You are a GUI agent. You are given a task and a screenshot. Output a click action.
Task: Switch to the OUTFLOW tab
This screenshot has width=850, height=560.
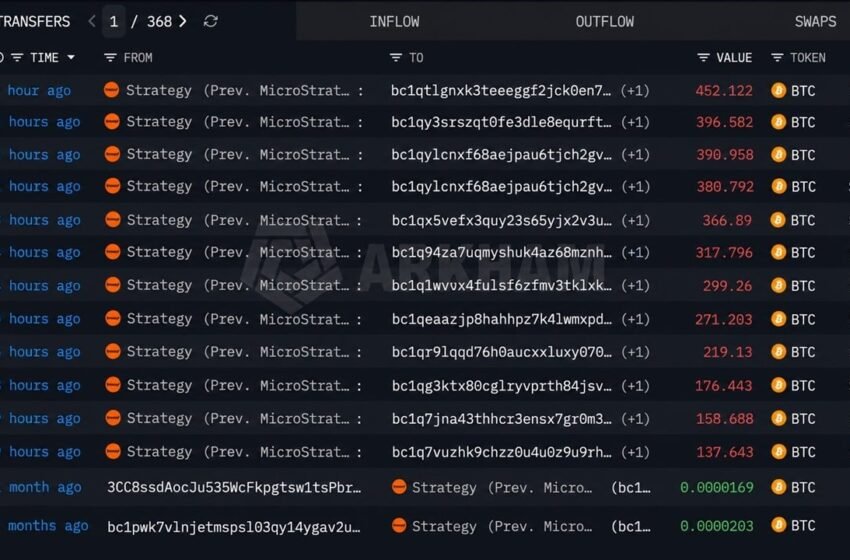pos(604,22)
